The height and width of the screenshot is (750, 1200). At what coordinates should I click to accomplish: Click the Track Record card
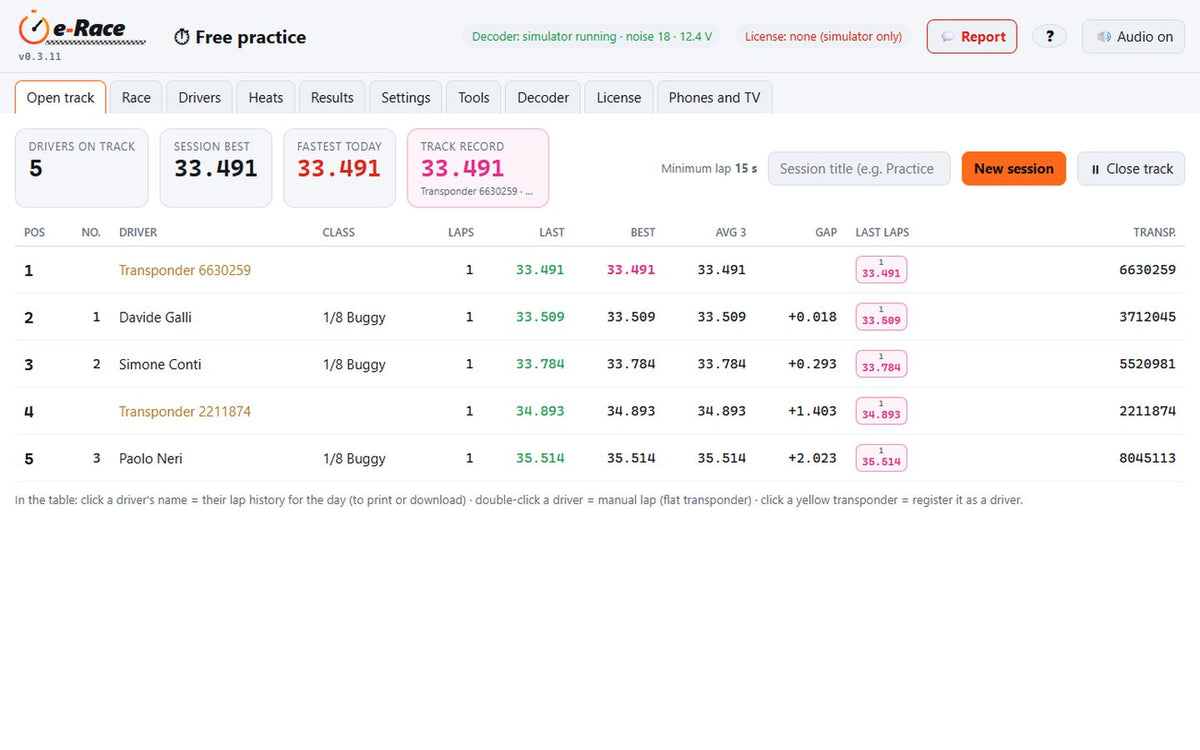click(478, 168)
